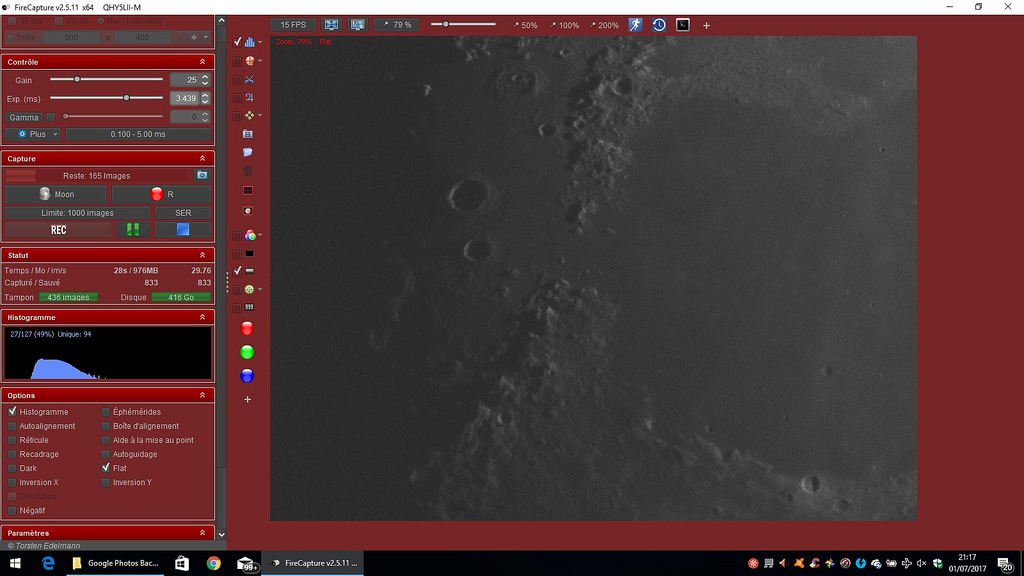
Task: Click the camera snapshot icon in Capture panel
Action: coord(202,175)
